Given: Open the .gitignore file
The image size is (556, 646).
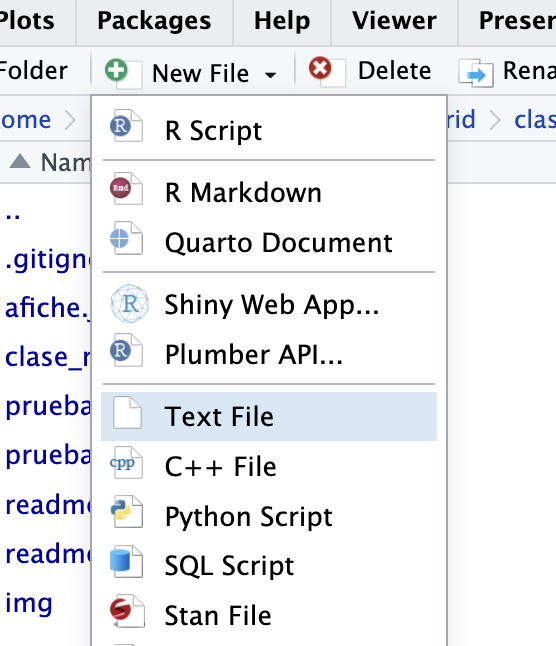Looking at the screenshot, I should tap(48, 261).
